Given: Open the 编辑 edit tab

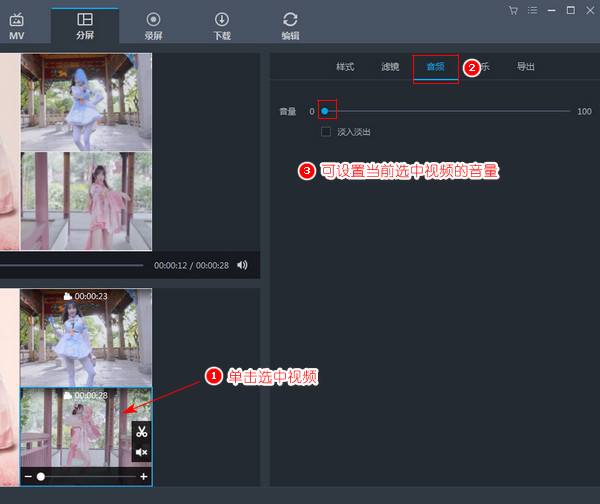Looking at the screenshot, I should tap(290, 27).
